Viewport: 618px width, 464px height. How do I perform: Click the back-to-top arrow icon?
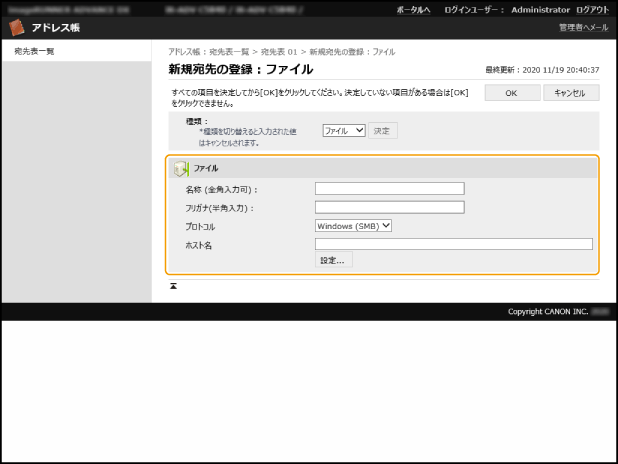click(x=173, y=286)
